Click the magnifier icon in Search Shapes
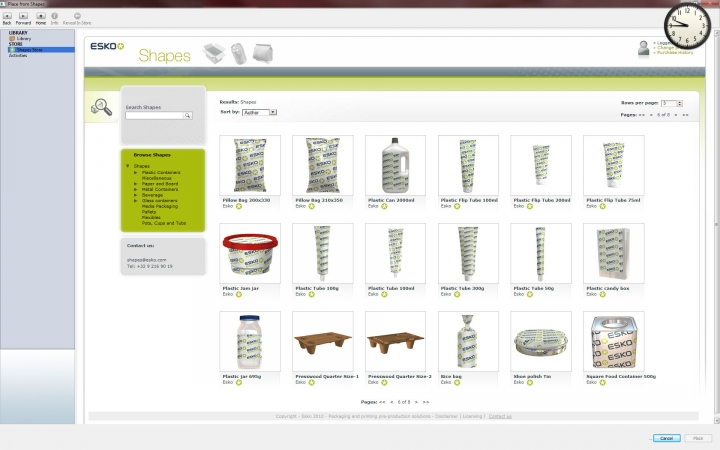This screenshot has width=720, height=450. tap(186, 116)
